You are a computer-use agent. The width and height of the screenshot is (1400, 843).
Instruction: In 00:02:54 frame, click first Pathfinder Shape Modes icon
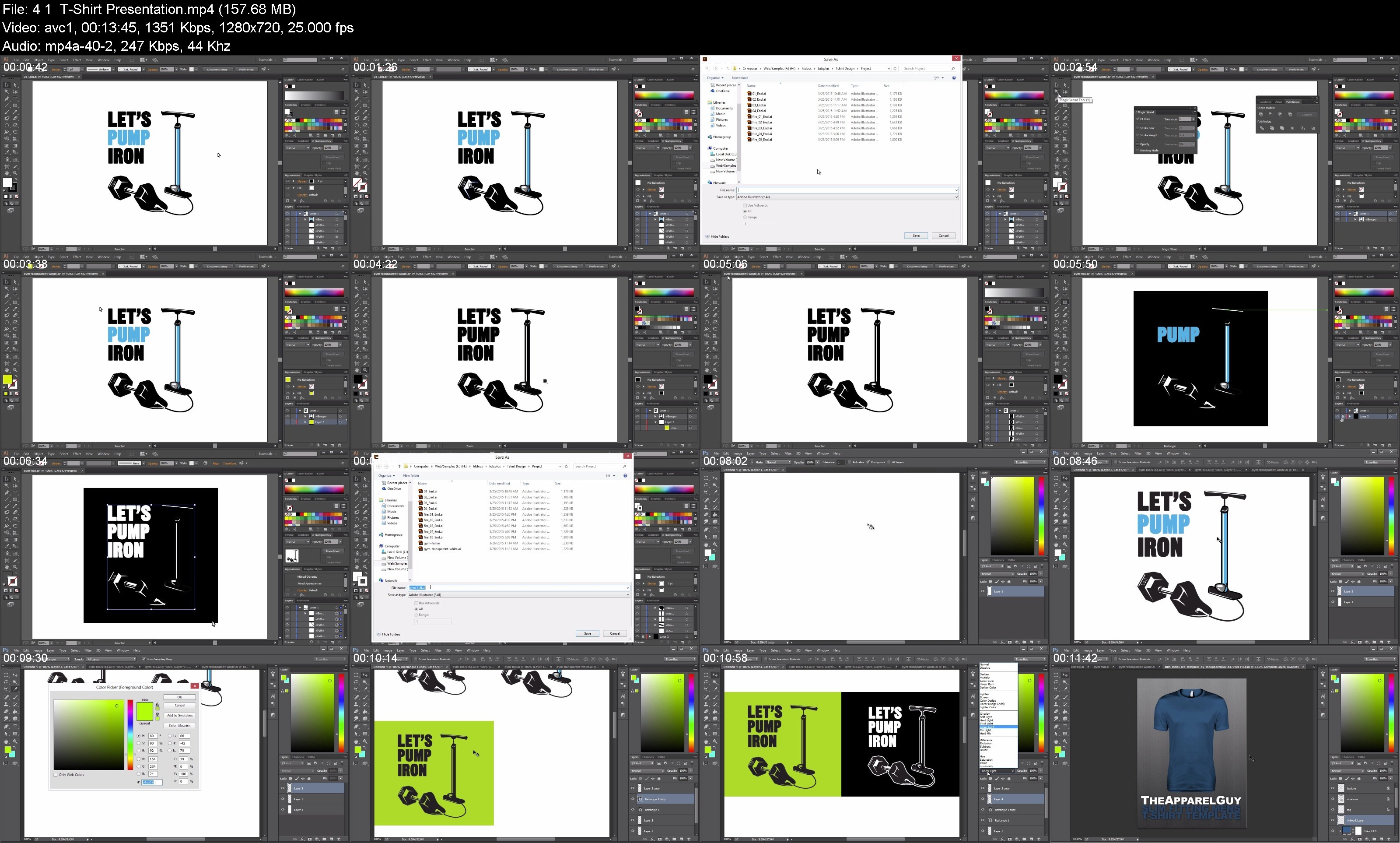[1261, 114]
